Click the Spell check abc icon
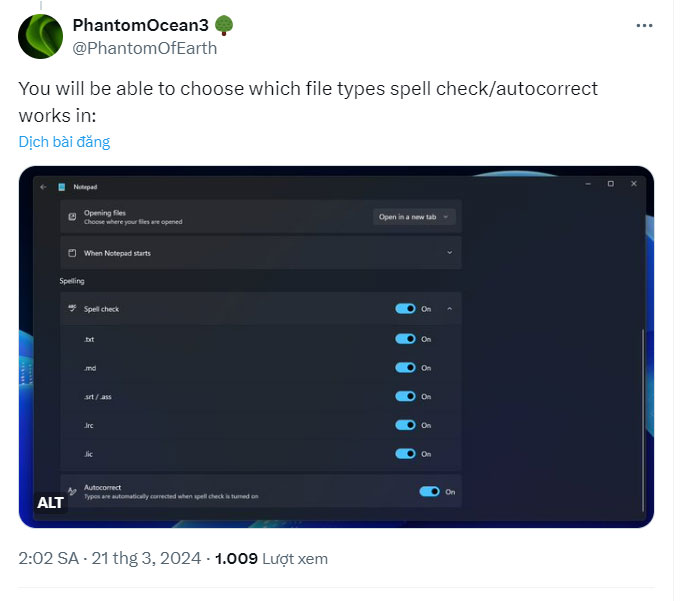This screenshot has height=601, width=692. [72, 309]
